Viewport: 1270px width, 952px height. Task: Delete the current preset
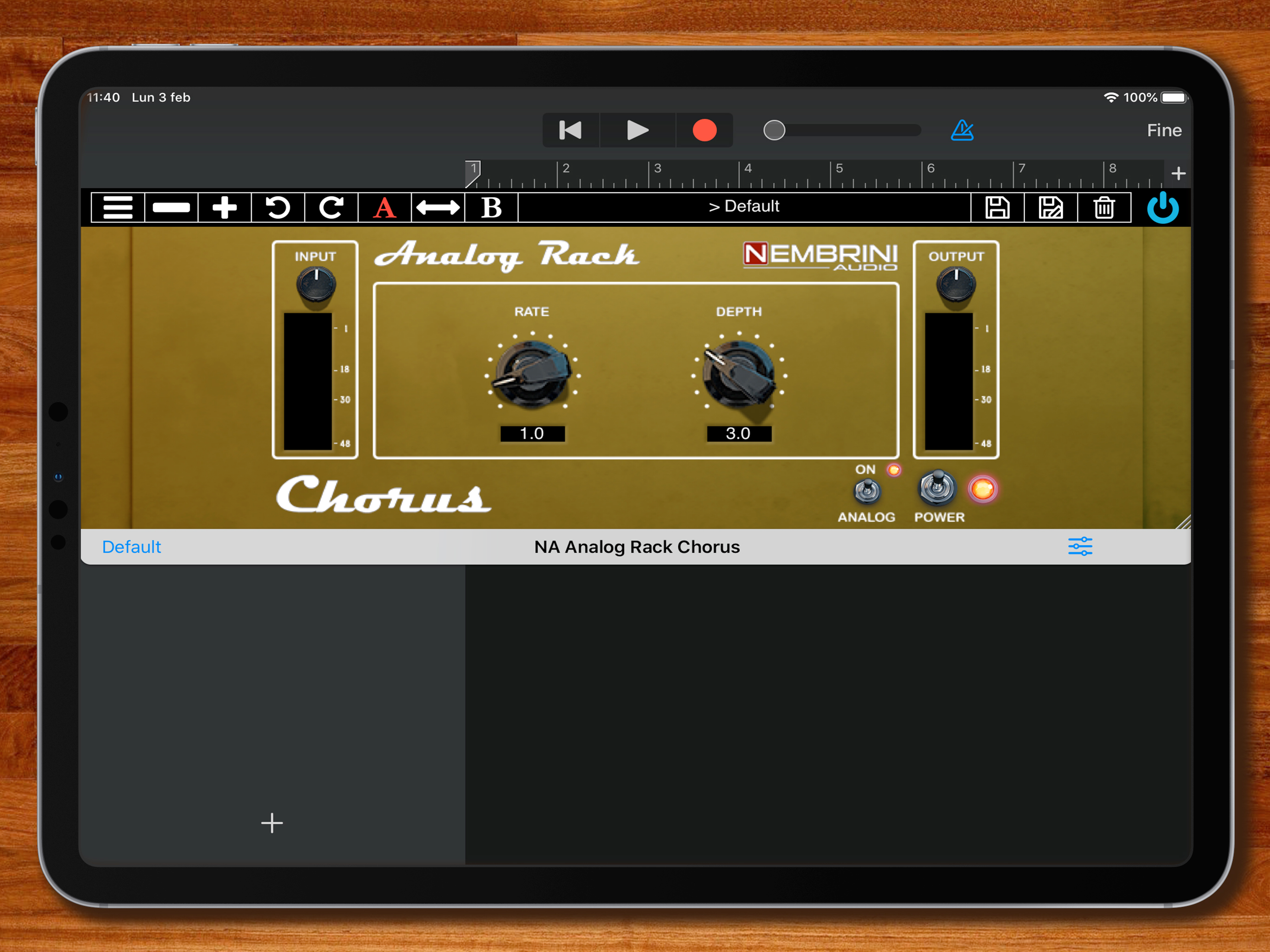1104,207
